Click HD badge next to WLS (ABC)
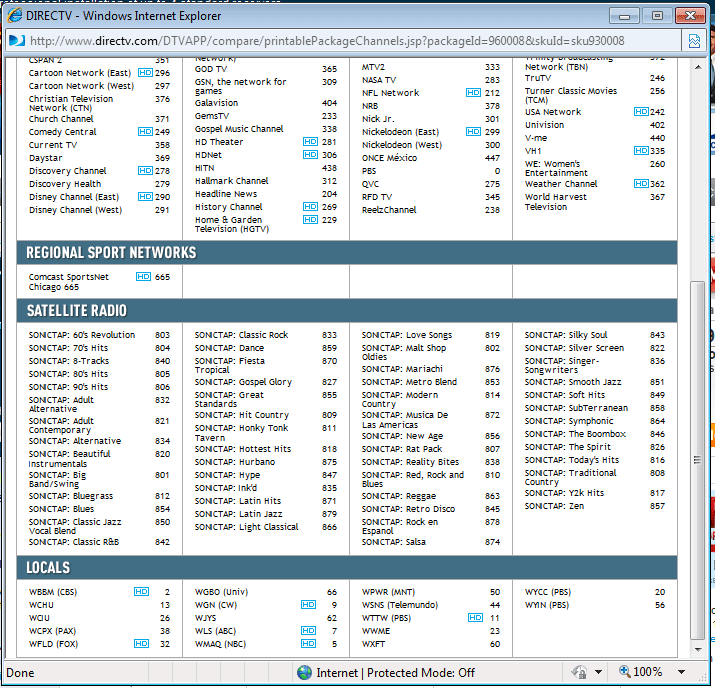 point(308,630)
